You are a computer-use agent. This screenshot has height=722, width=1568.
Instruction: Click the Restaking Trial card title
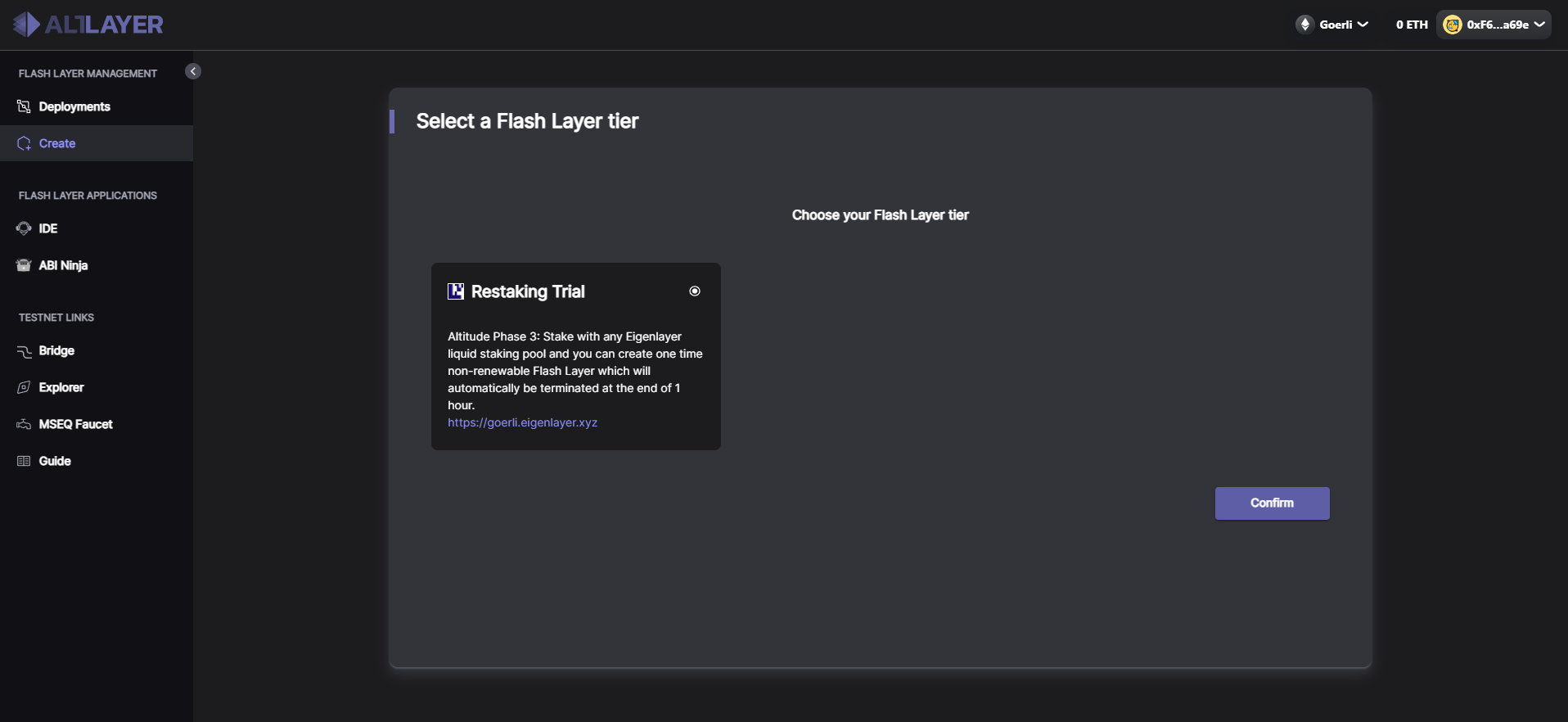click(528, 291)
